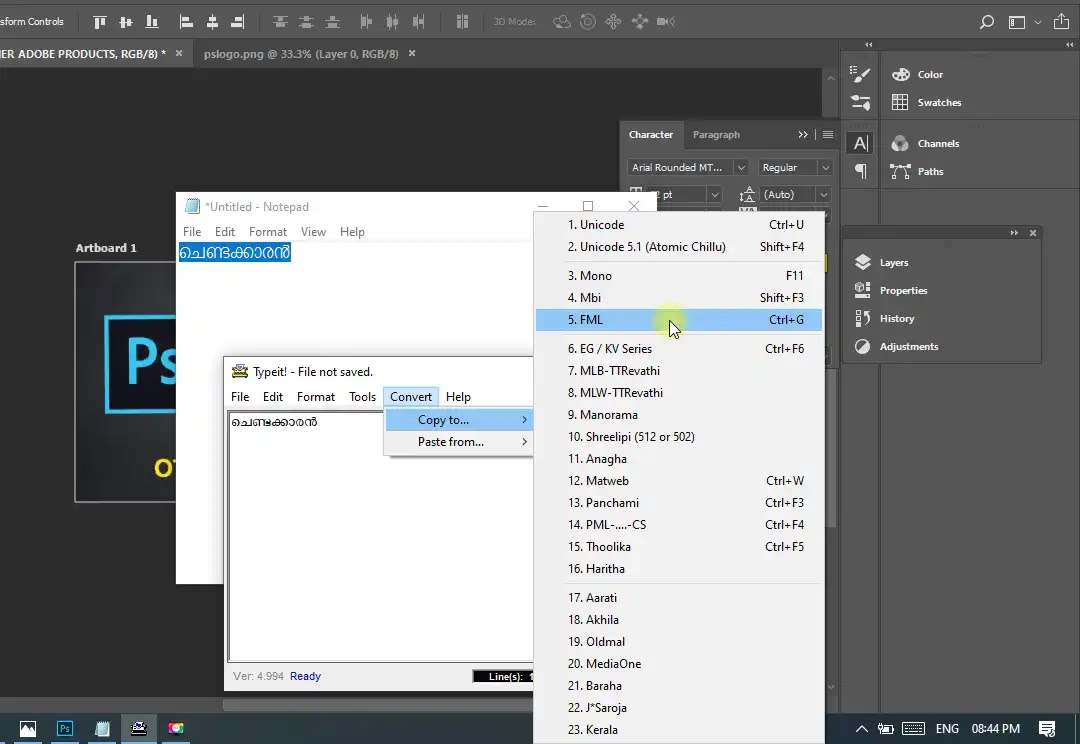Close the pslogo.png document tab
1080x744 pixels.
(412, 53)
